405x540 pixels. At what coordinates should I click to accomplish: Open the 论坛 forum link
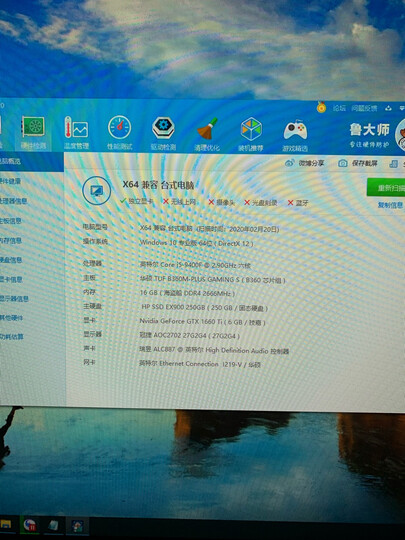(339, 108)
